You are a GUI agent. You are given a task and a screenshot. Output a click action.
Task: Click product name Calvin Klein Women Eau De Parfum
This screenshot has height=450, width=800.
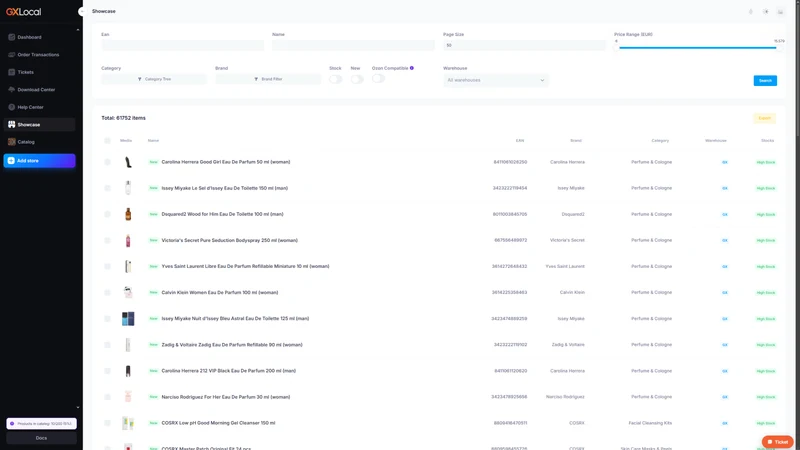click(x=220, y=292)
